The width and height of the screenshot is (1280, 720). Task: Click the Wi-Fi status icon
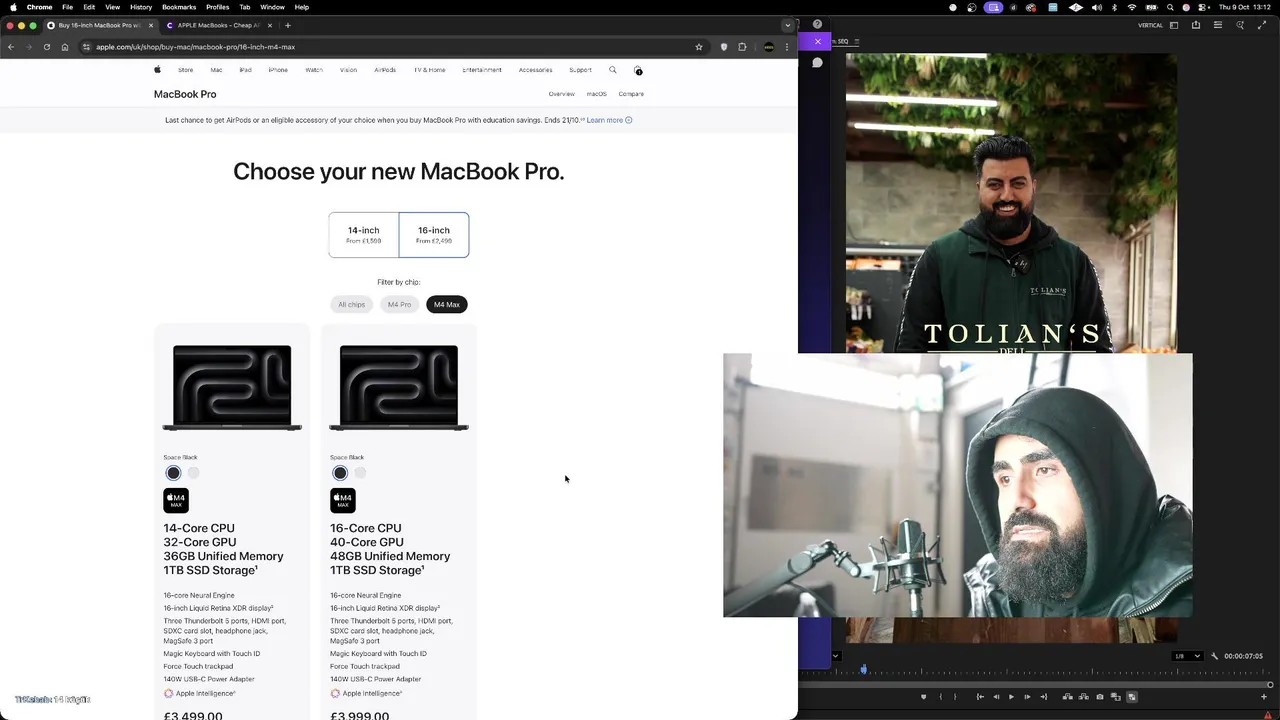click(x=1131, y=7)
